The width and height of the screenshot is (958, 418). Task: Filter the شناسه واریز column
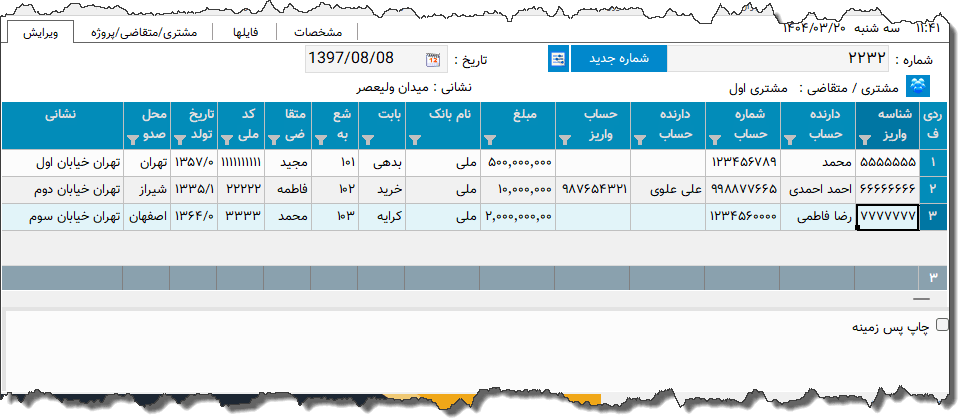[865, 140]
